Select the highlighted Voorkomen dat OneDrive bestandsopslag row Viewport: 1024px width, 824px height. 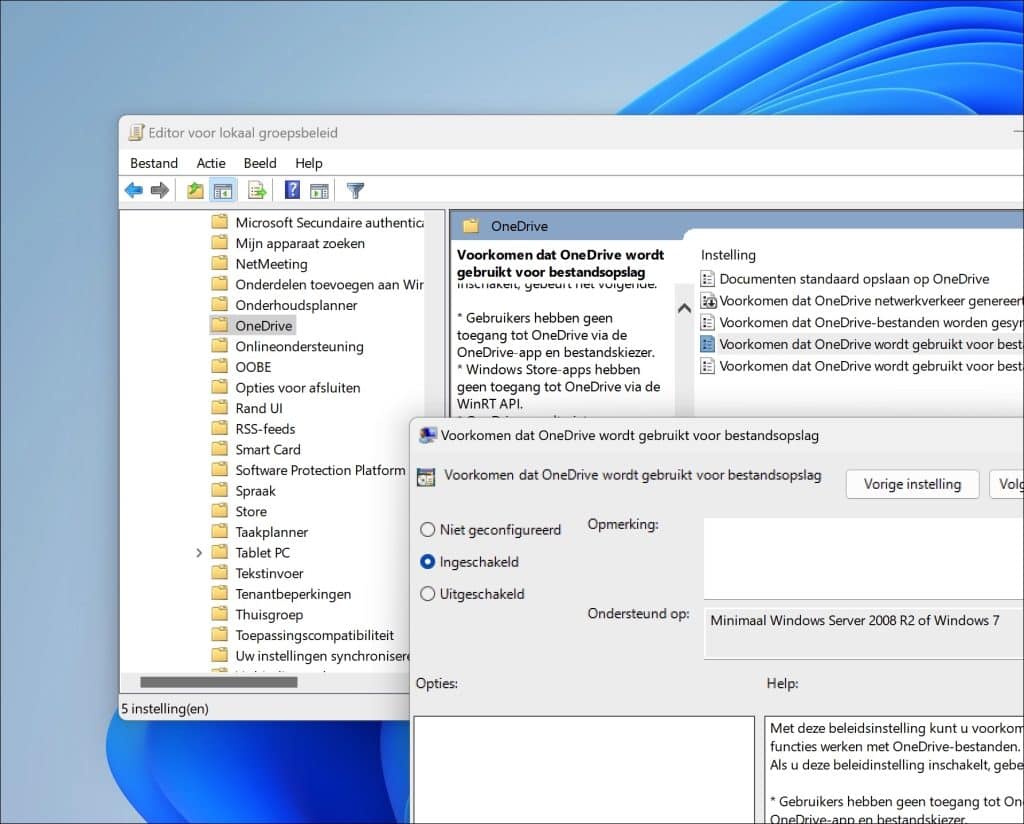[x=861, y=344]
